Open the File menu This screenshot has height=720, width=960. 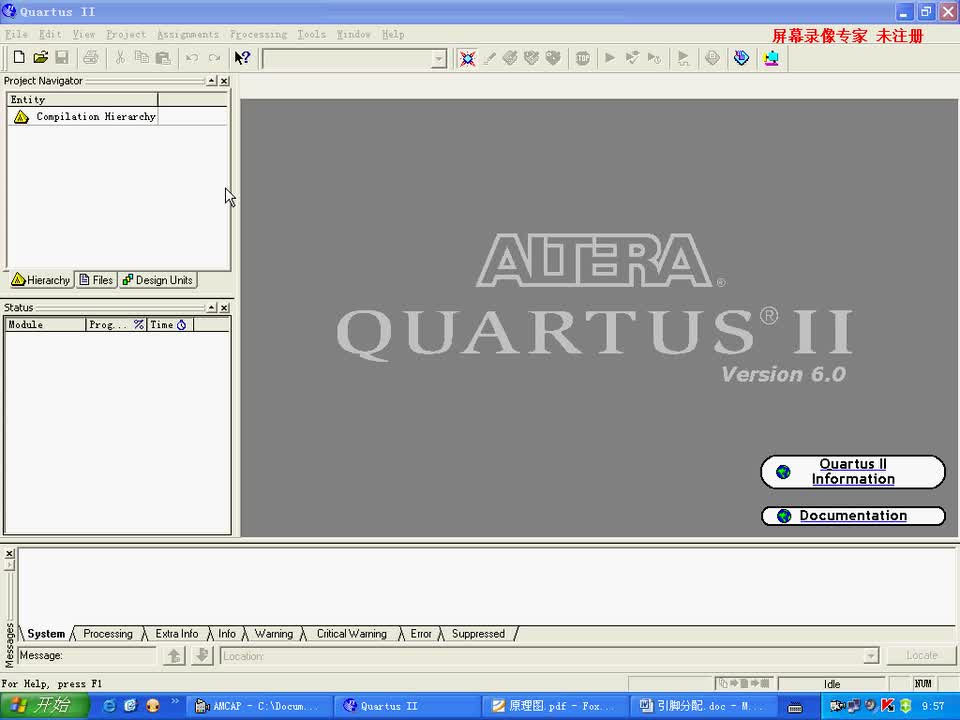[x=17, y=34]
